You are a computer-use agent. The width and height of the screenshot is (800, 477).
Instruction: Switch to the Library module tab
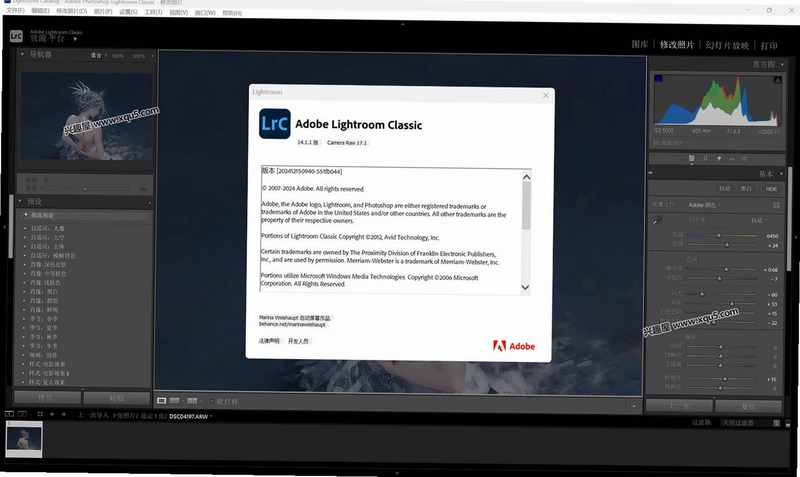pyautogui.click(x=640, y=44)
